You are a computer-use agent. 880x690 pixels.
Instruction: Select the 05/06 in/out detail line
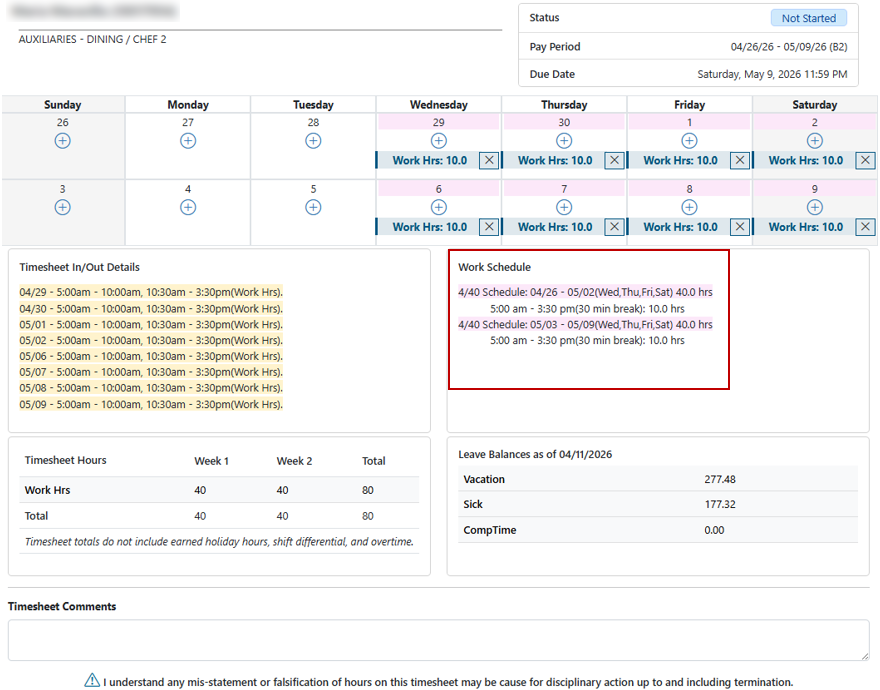pos(151,356)
